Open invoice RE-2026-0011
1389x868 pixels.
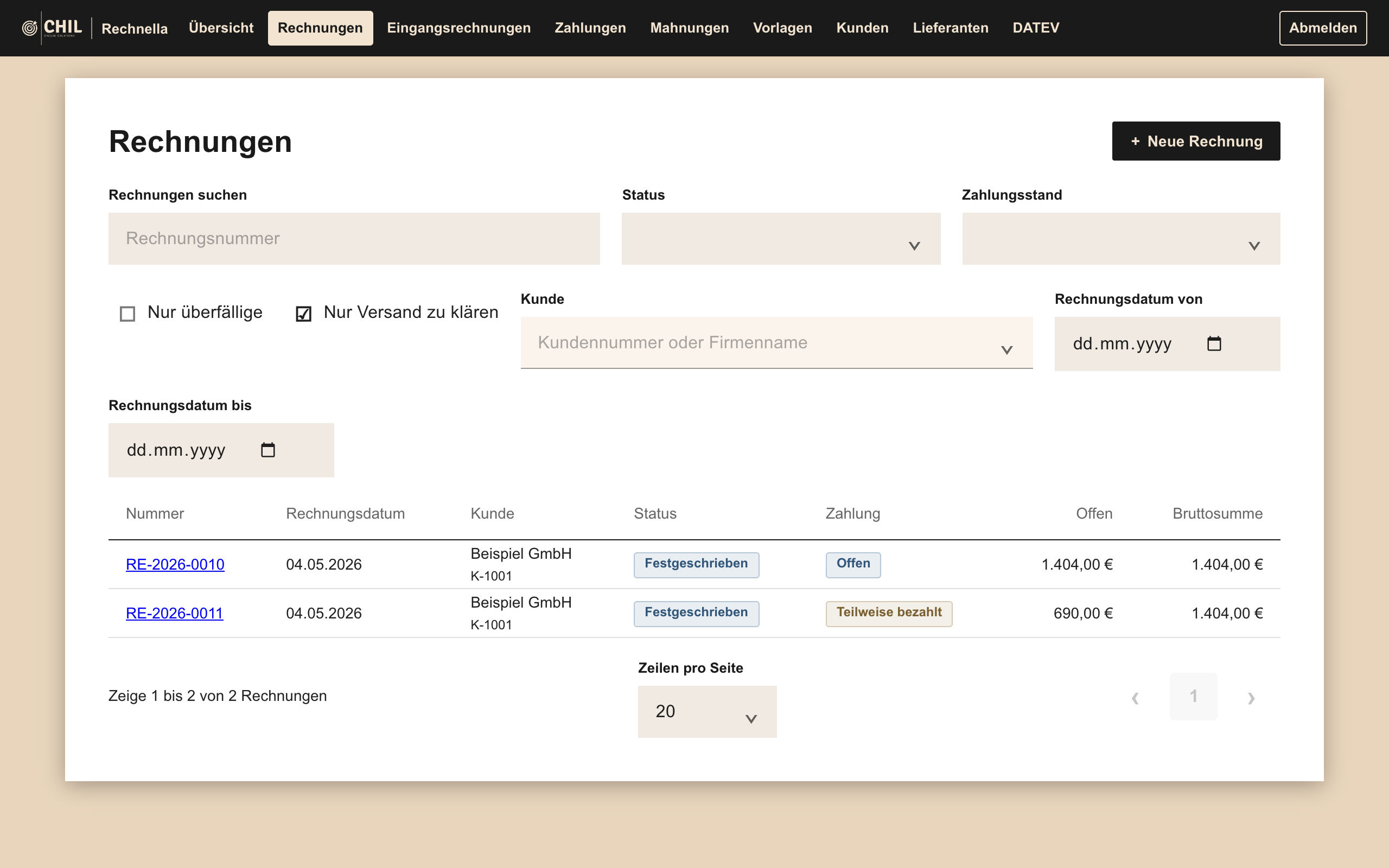(x=175, y=613)
